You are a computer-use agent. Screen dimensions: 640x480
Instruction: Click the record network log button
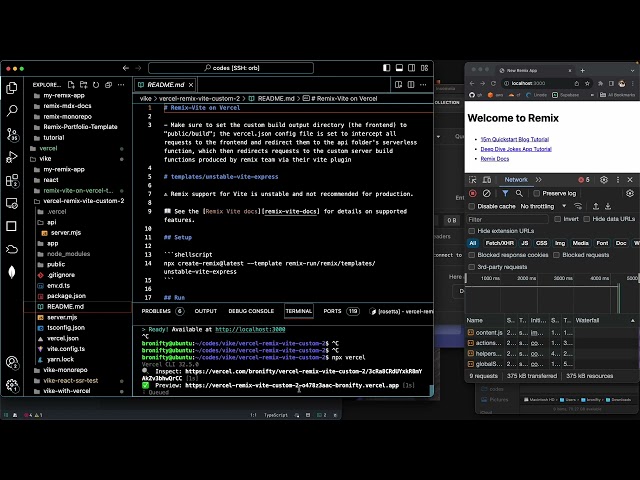click(x=473, y=193)
